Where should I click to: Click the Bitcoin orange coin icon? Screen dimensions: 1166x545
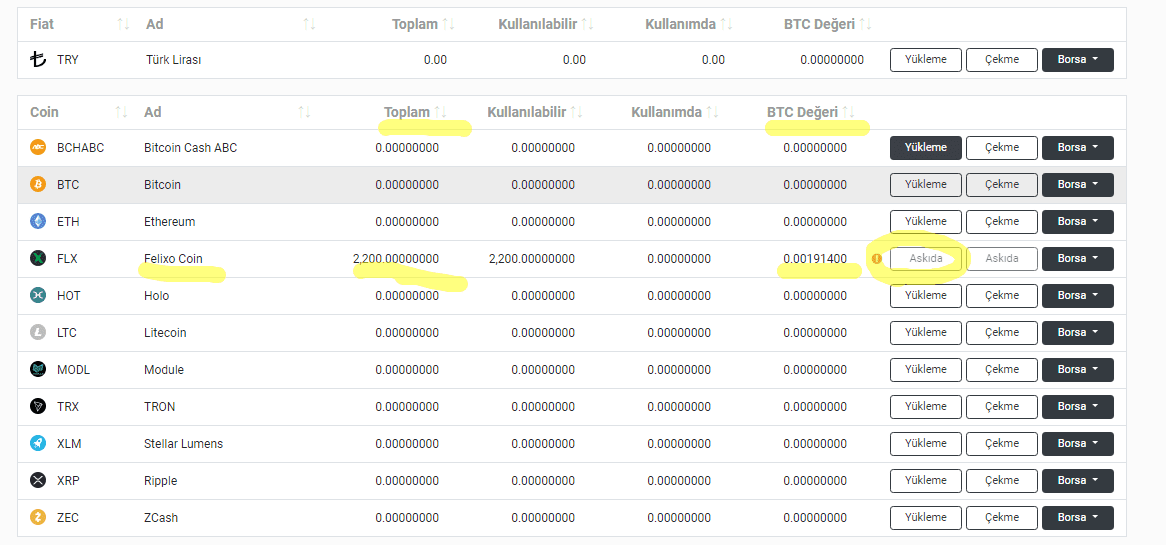(x=38, y=184)
